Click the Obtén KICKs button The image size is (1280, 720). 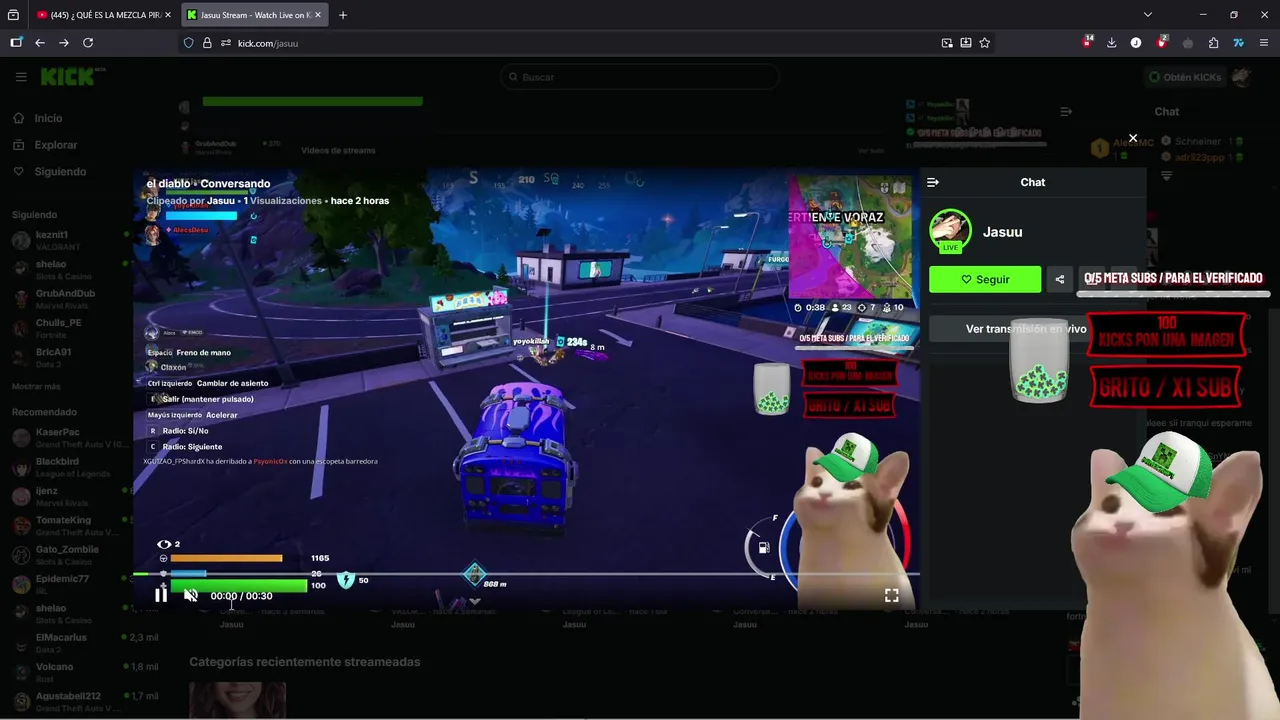pyautogui.click(x=1185, y=77)
